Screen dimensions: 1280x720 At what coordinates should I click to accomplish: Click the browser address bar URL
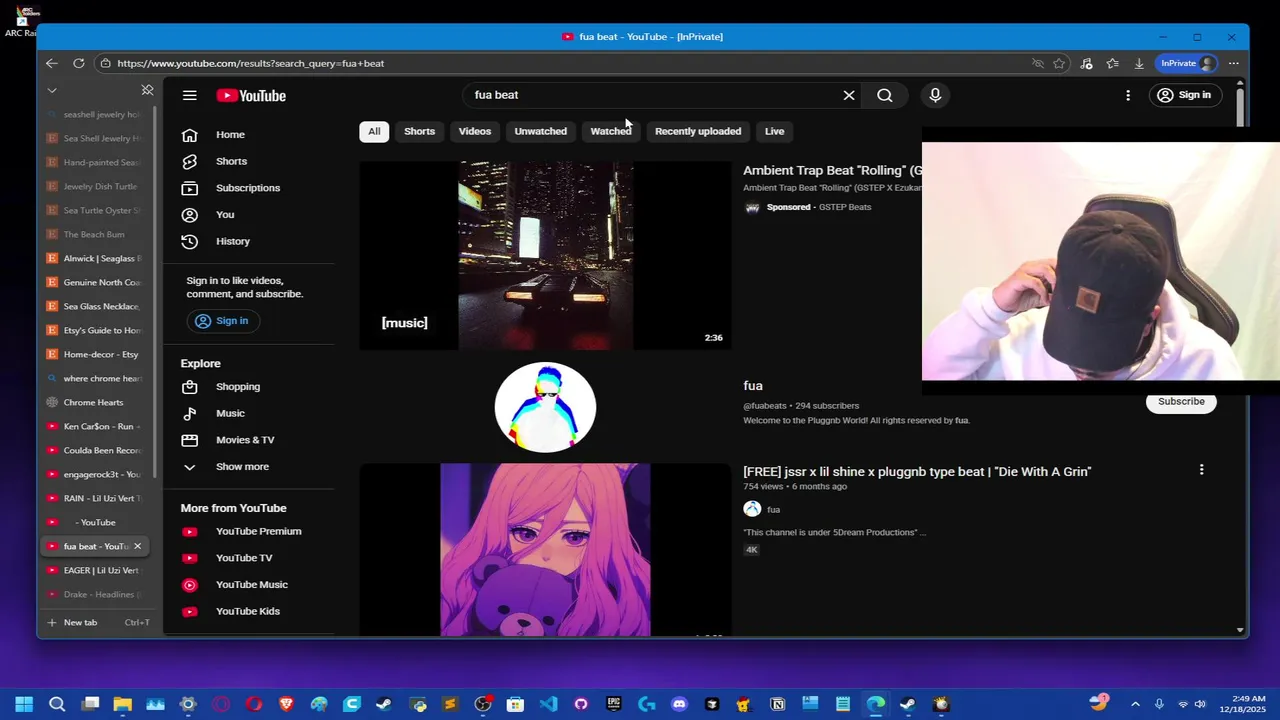[250, 63]
